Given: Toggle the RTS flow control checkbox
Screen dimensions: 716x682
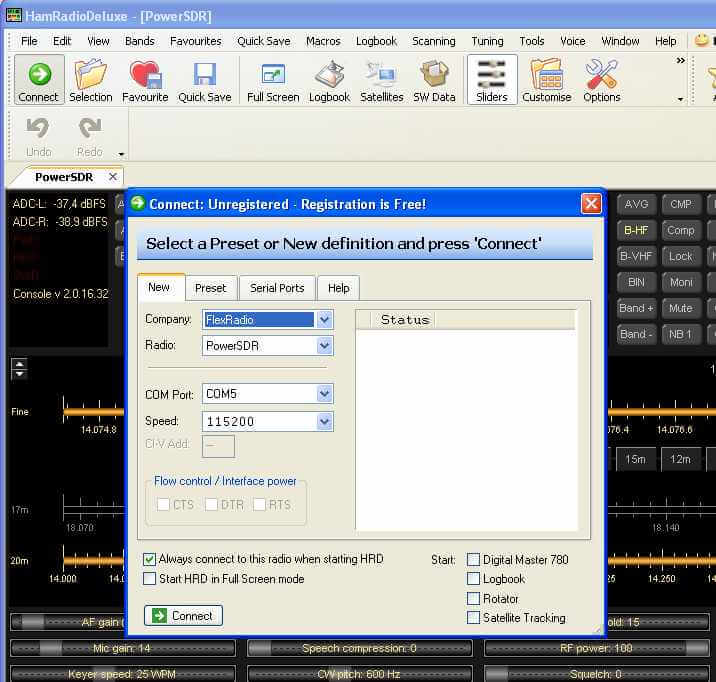Looking at the screenshot, I should (259, 504).
